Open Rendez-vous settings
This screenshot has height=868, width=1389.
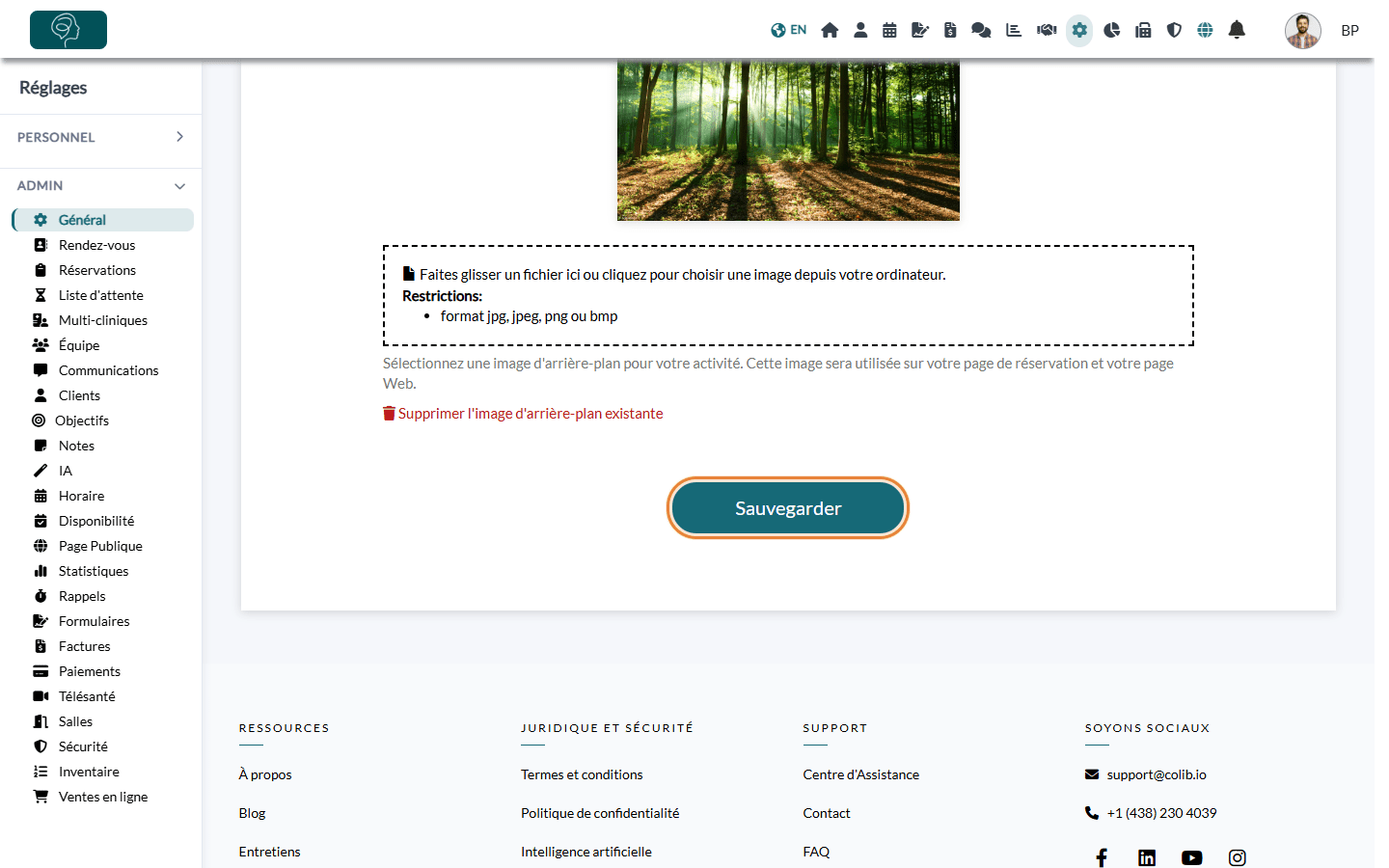[96, 245]
